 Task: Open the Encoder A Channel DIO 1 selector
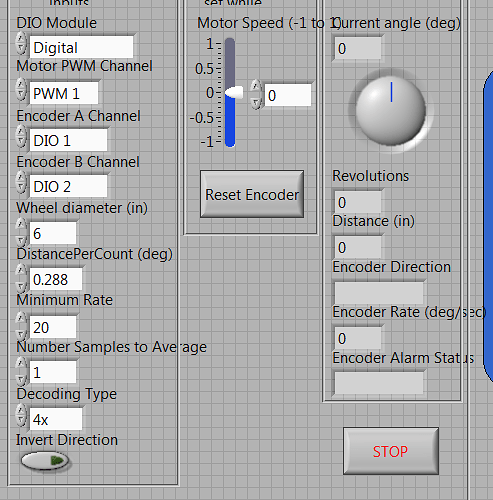coord(68,140)
